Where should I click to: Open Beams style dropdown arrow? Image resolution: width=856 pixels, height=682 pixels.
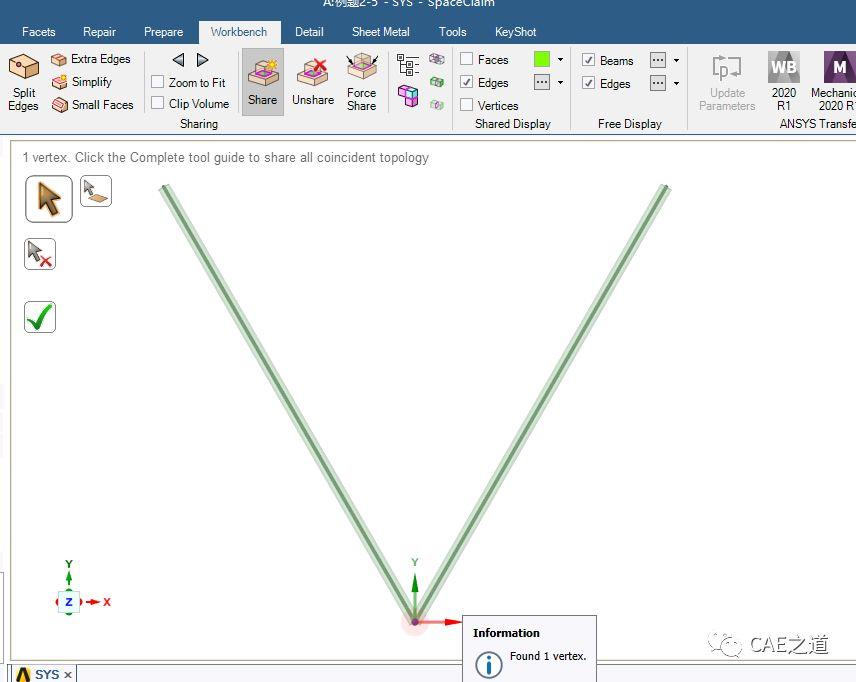pyautogui.click(x=676, y=60)
